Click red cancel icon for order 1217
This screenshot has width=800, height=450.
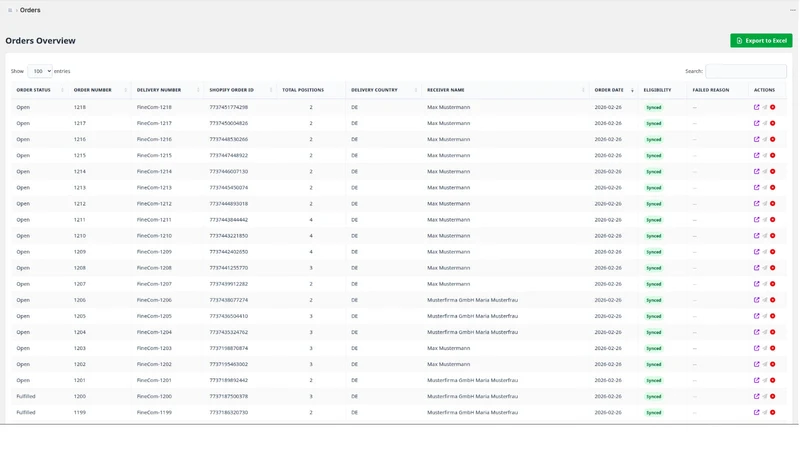pos(772,123)
